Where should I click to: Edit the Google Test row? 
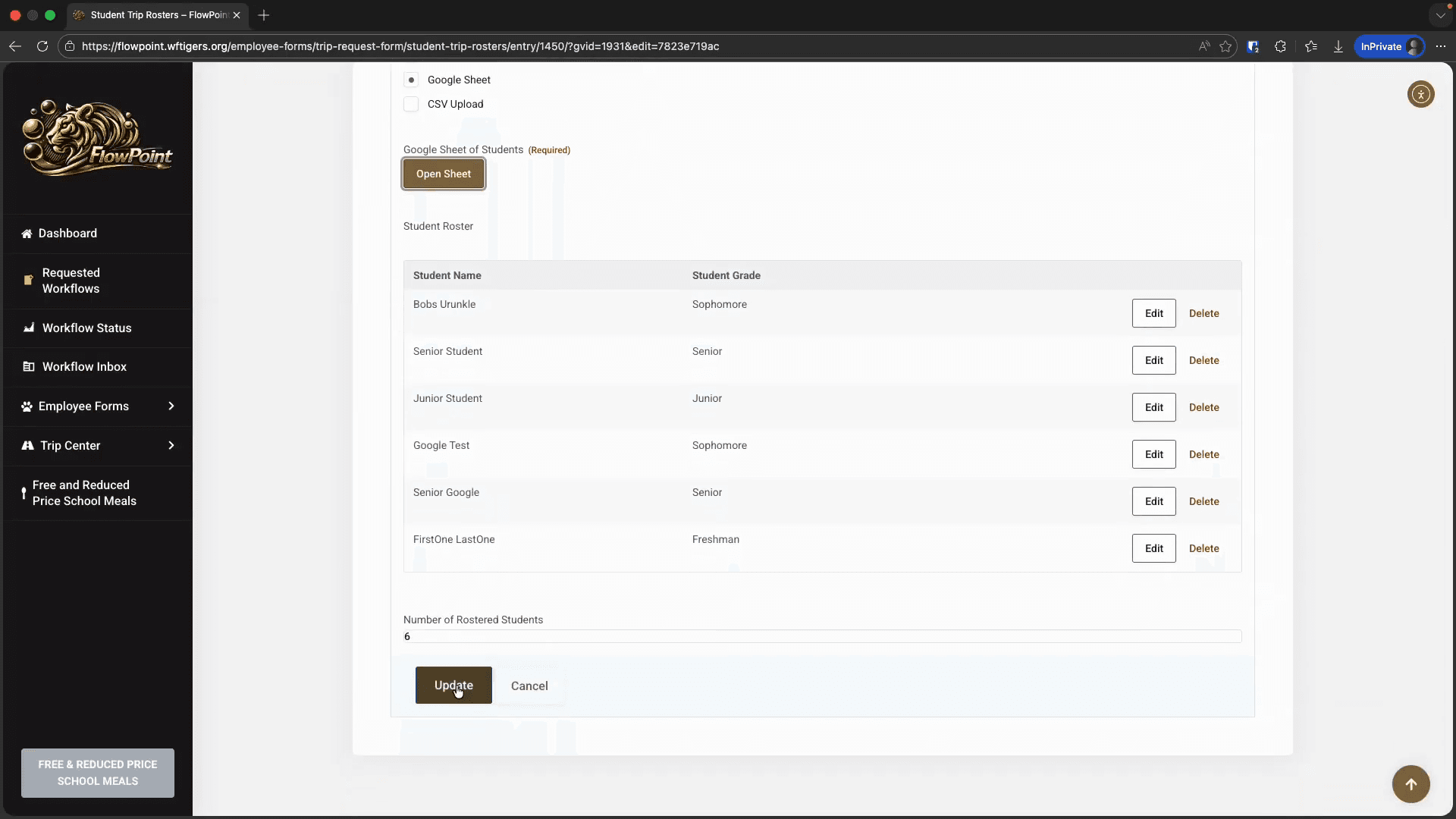(1153, 454)
